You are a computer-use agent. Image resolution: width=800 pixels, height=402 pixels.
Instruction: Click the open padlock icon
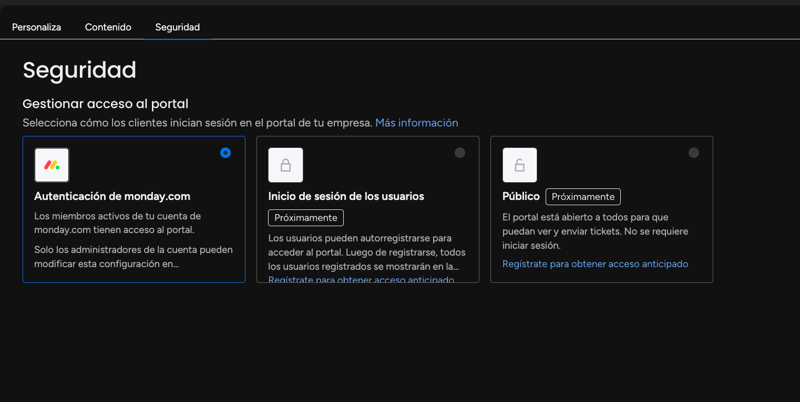click(x=519, y=165)
